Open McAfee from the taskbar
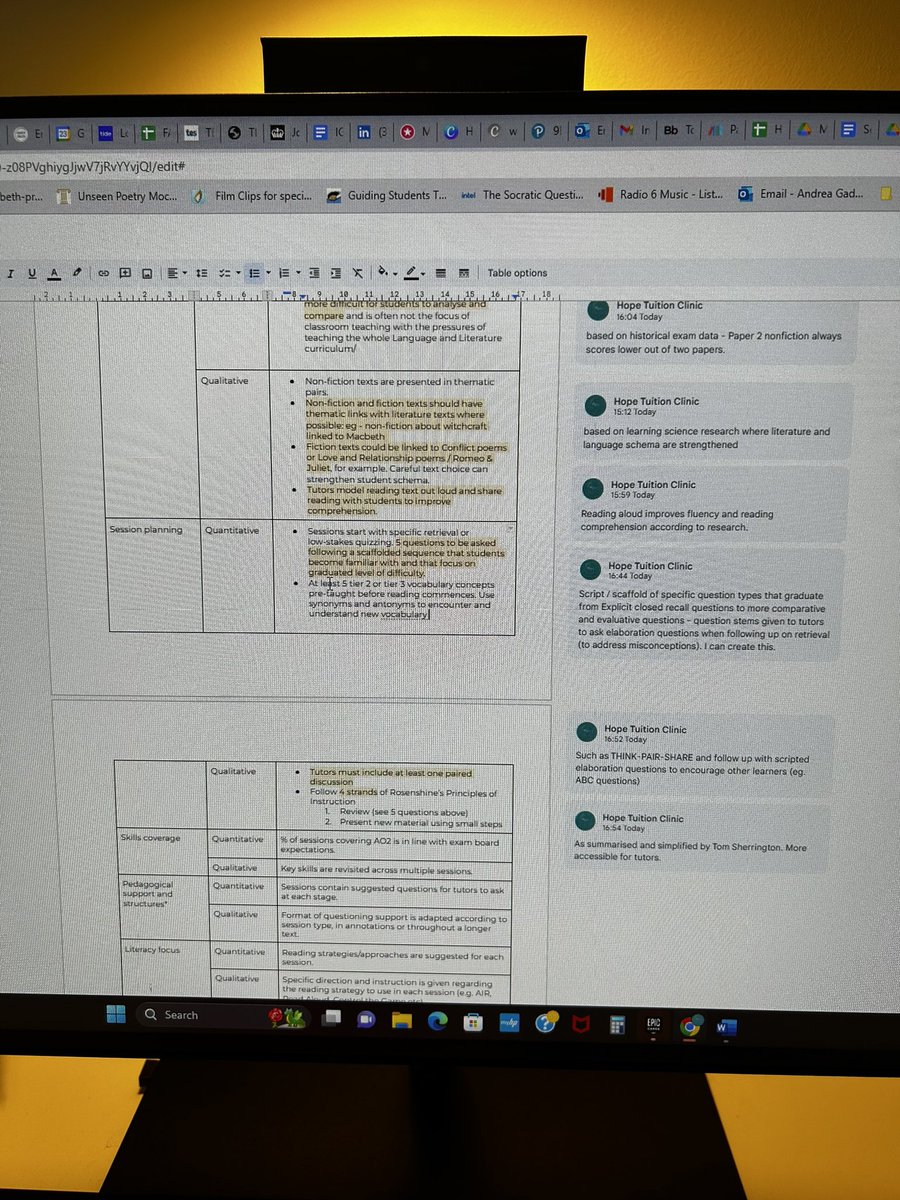 [x=583, y=1024]
